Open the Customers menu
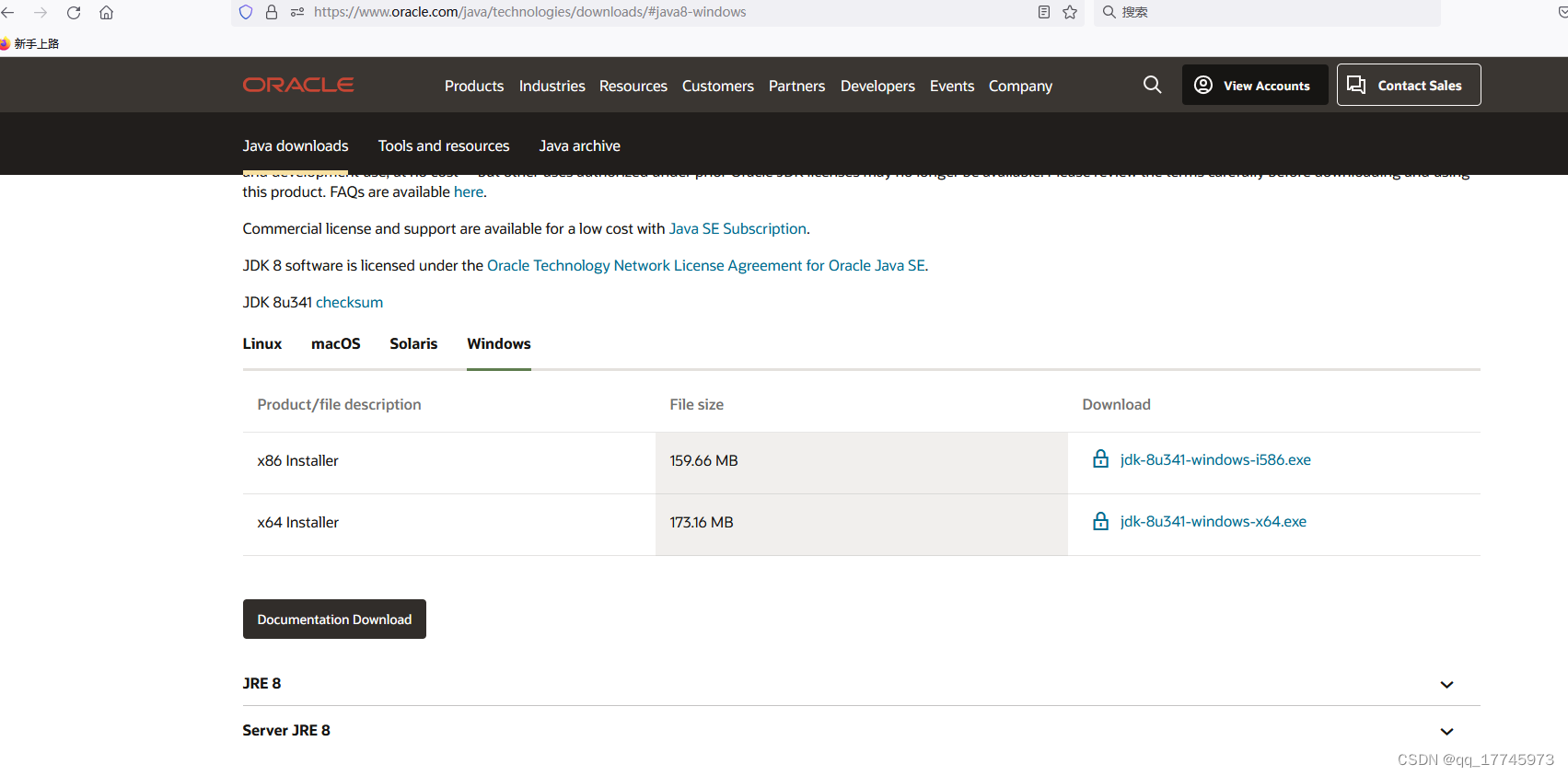The height and width of the screenshot is (776, 1568). coord(718,86)
